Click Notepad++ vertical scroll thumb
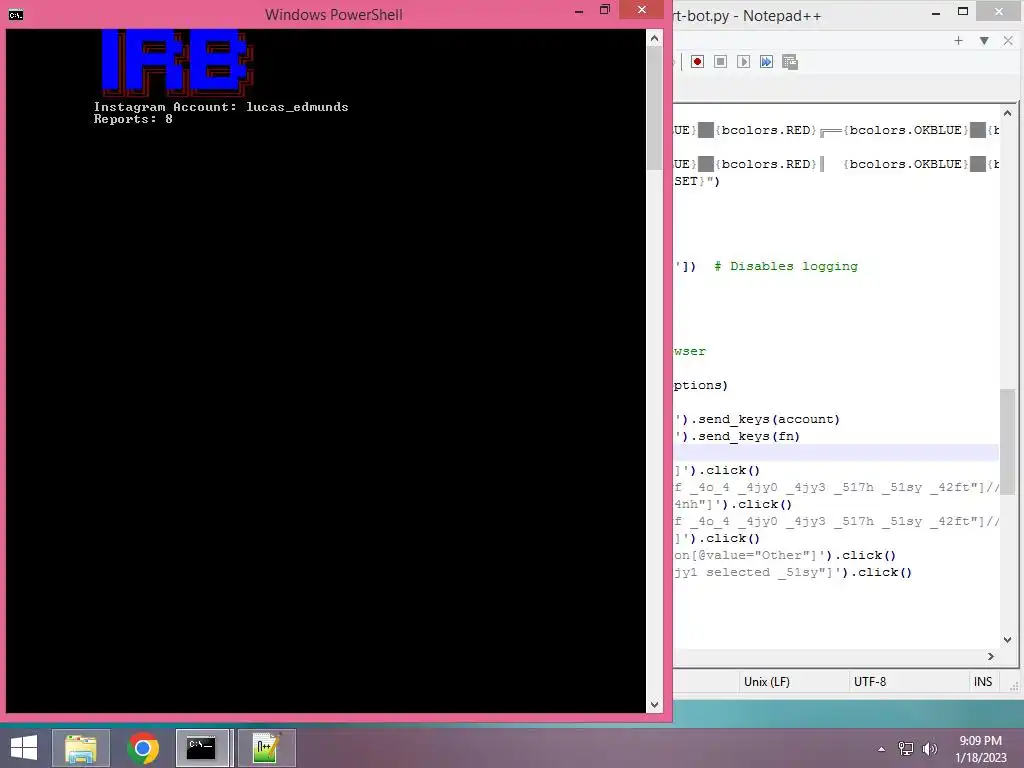Image resolution: width=1024 pixels, height=768 pixels. point(1008,441)
